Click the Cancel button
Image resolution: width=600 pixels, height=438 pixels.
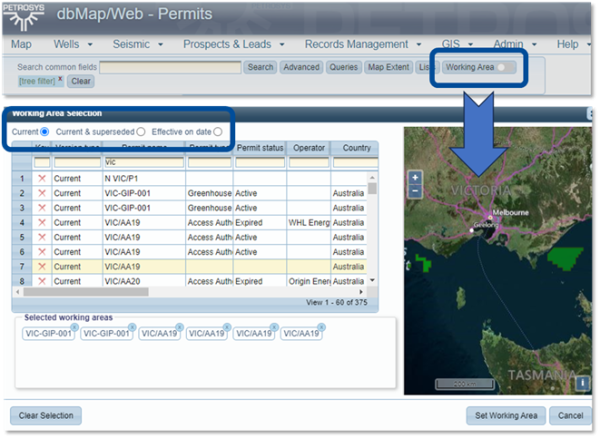570,415
